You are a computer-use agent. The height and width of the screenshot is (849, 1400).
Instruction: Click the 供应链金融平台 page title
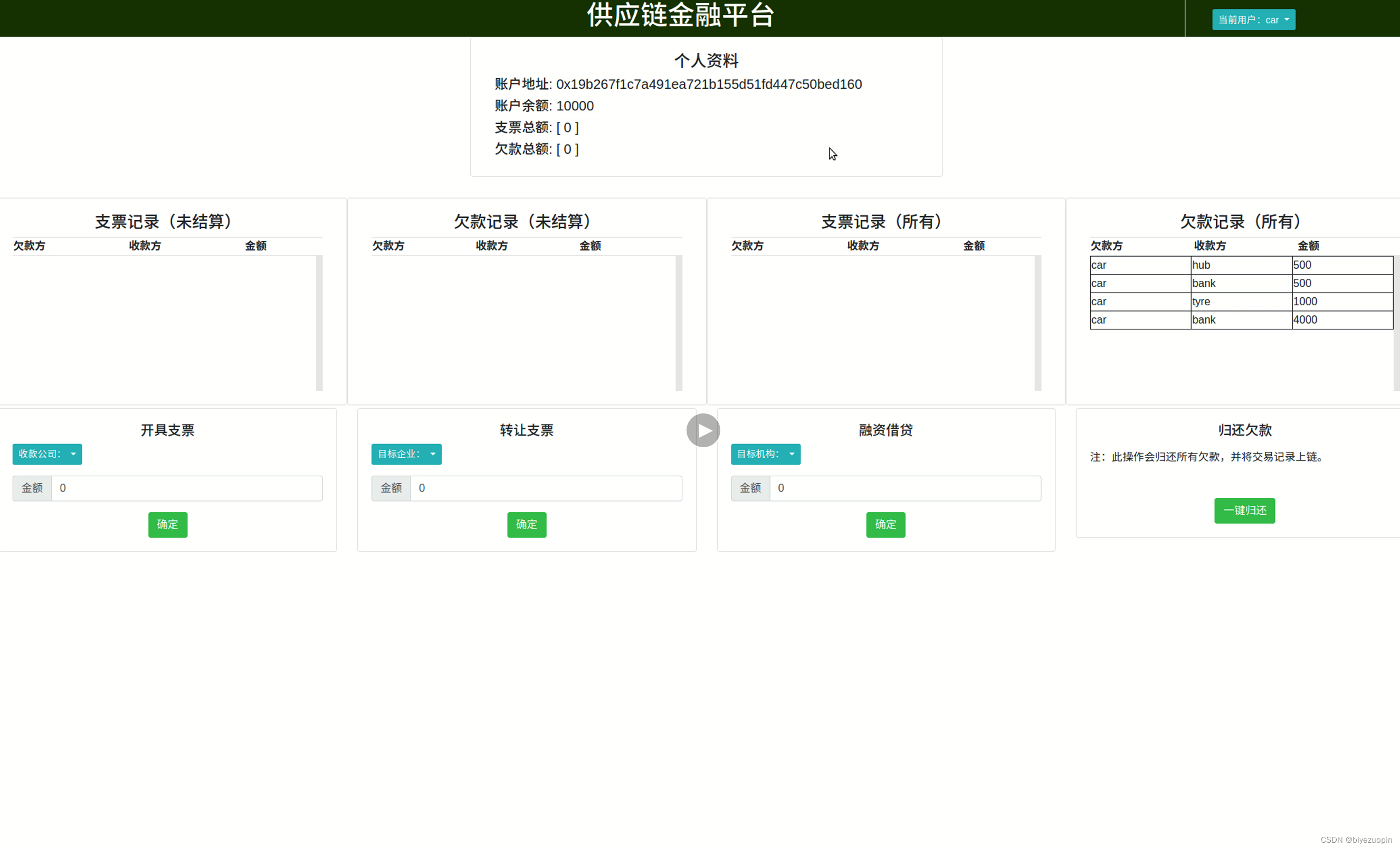pos(680,15)
